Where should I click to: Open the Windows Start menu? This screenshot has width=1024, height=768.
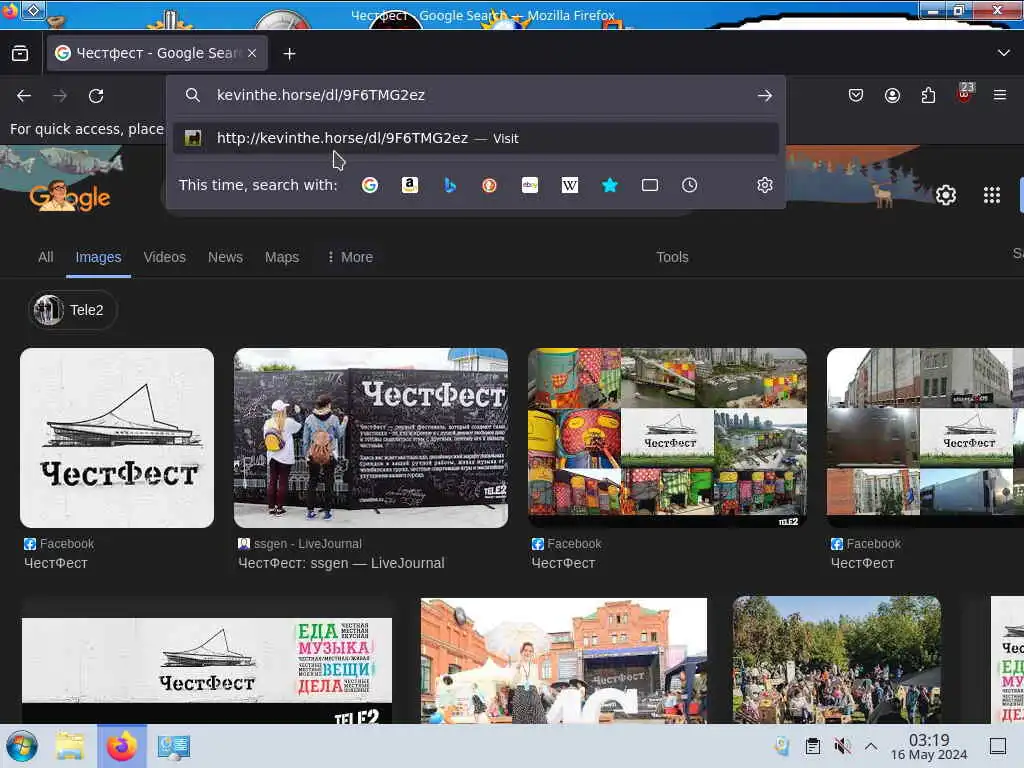coord(22,746)
